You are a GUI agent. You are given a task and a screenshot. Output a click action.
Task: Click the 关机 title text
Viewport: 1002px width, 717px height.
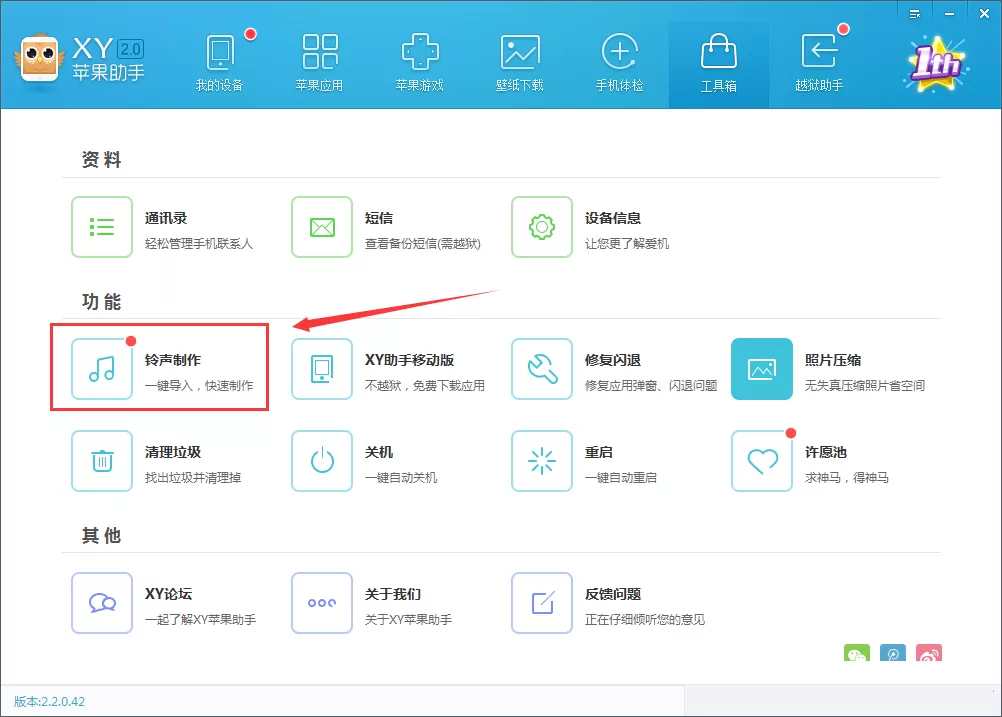point(379,452)
